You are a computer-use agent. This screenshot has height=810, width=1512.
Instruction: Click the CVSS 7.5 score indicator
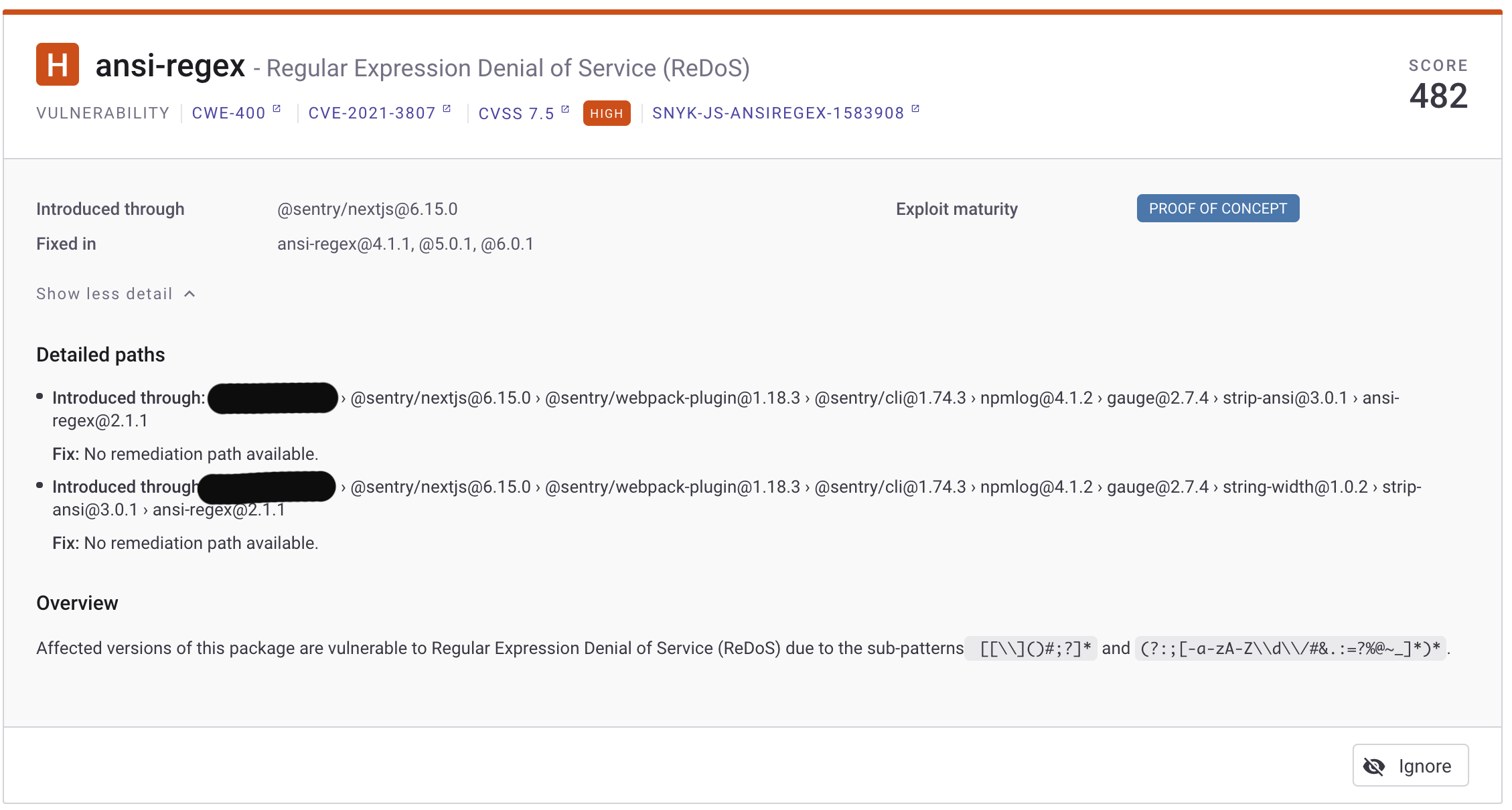coord(516,112)
